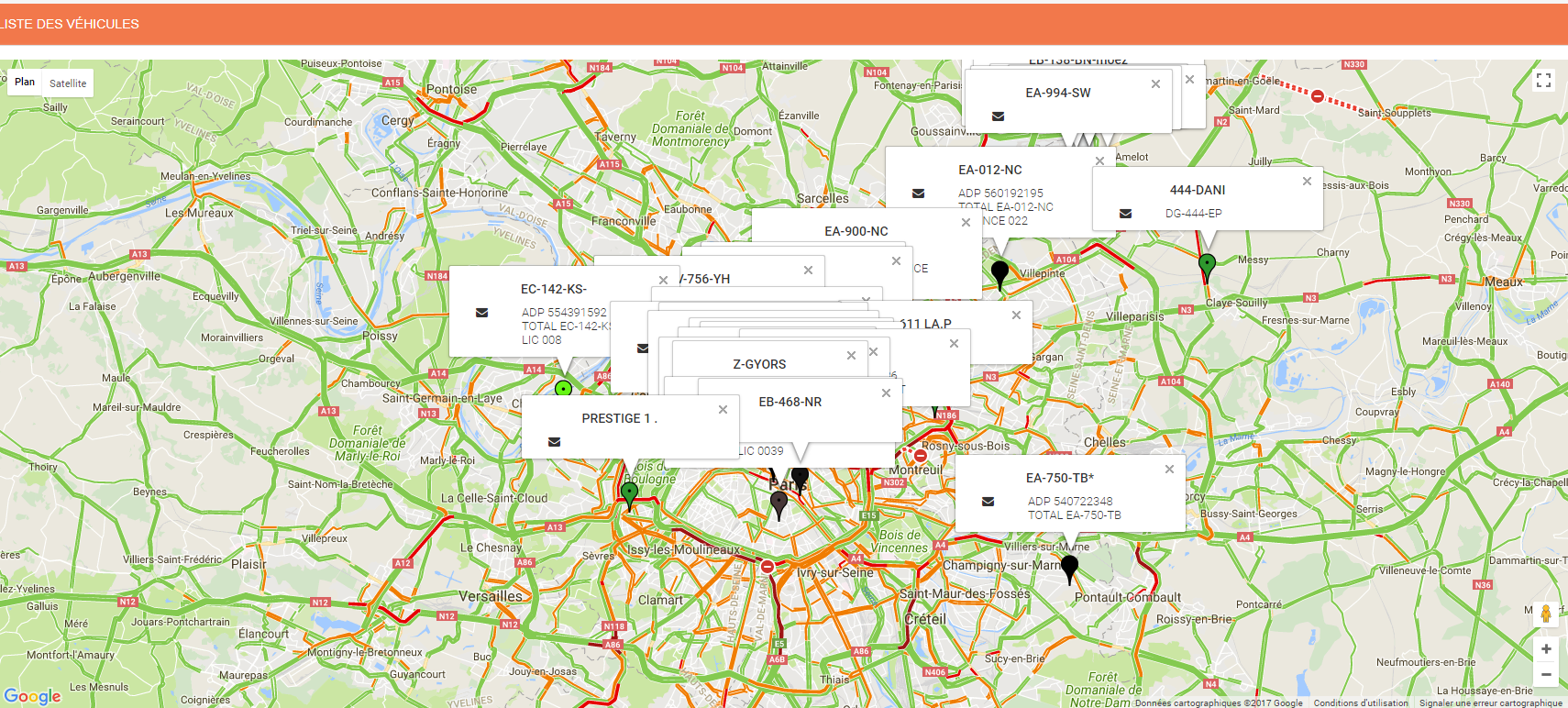Viewport: 1568px width, 708px height.
Task: Click envelope icon in 444-DANI popup
Action: (x=1125, y=214)
